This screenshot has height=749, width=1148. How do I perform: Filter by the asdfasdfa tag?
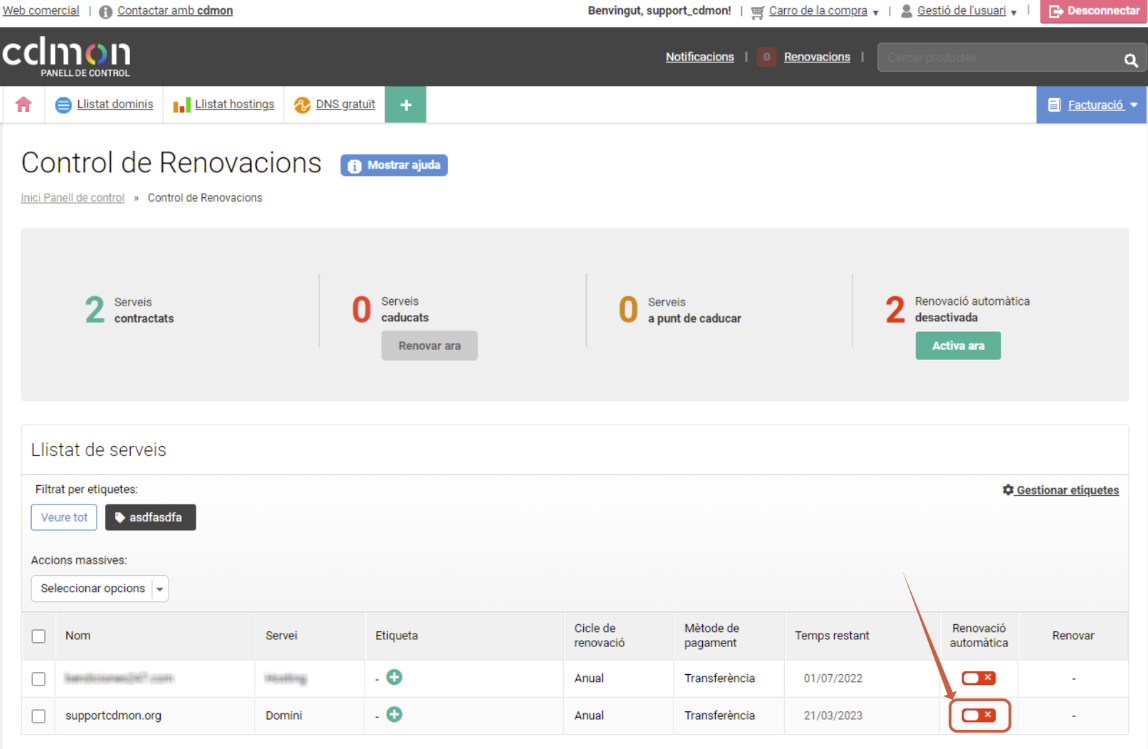point(150,518)
